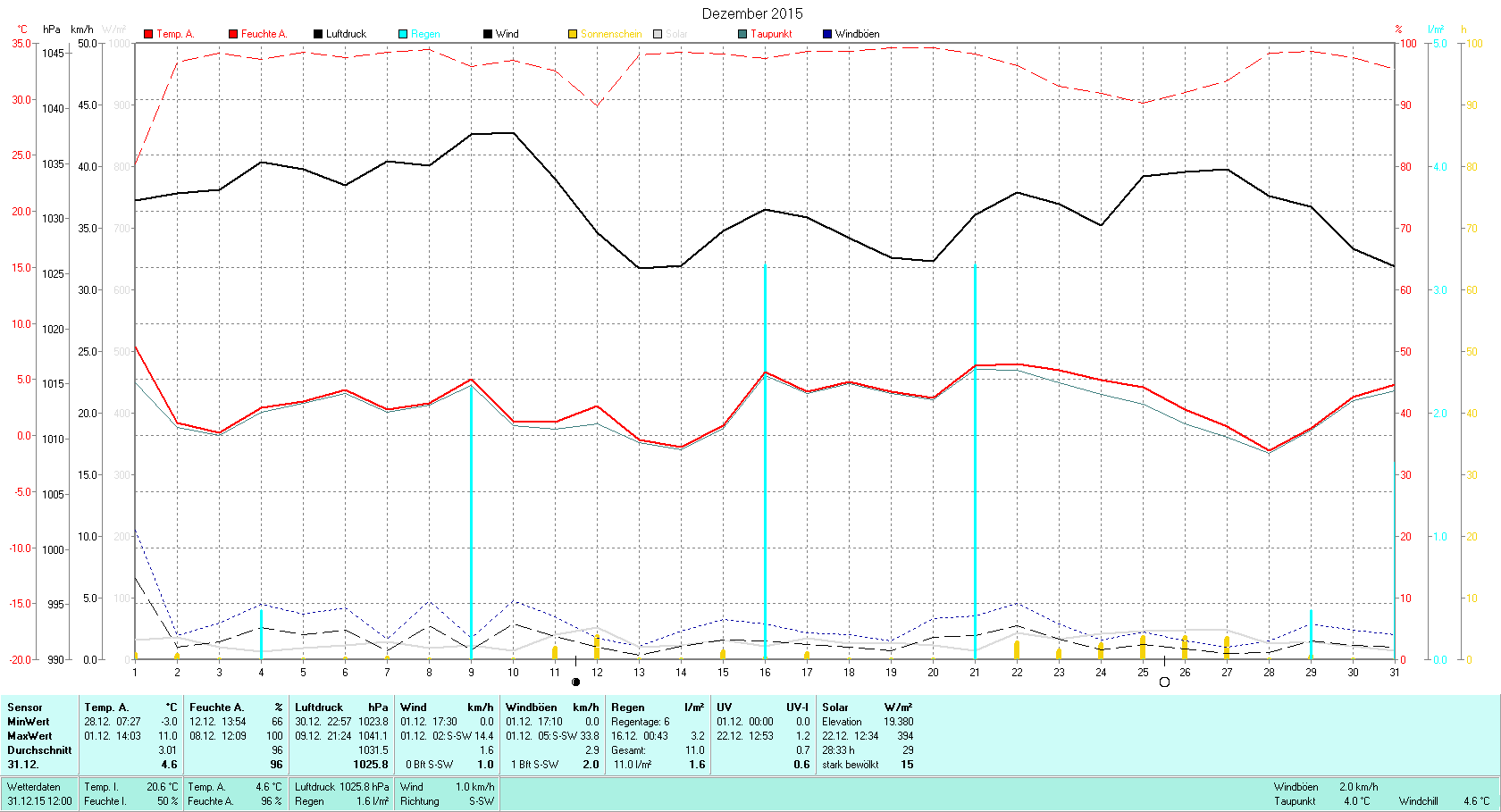Click the °C axis unit label top left
Screen dimensions: 1501x812
tap(22, 29)
